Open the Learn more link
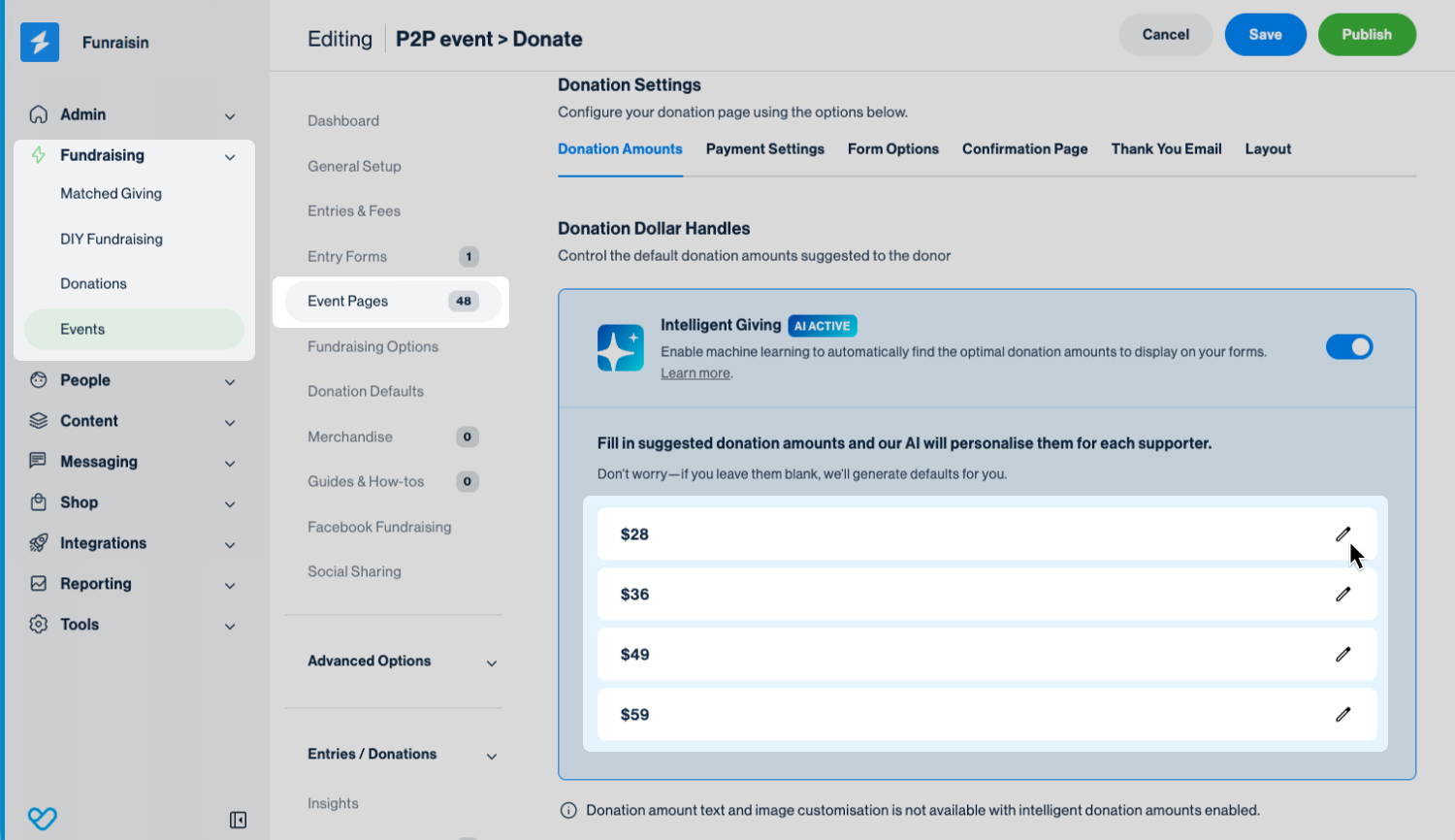 coord(695,373)
